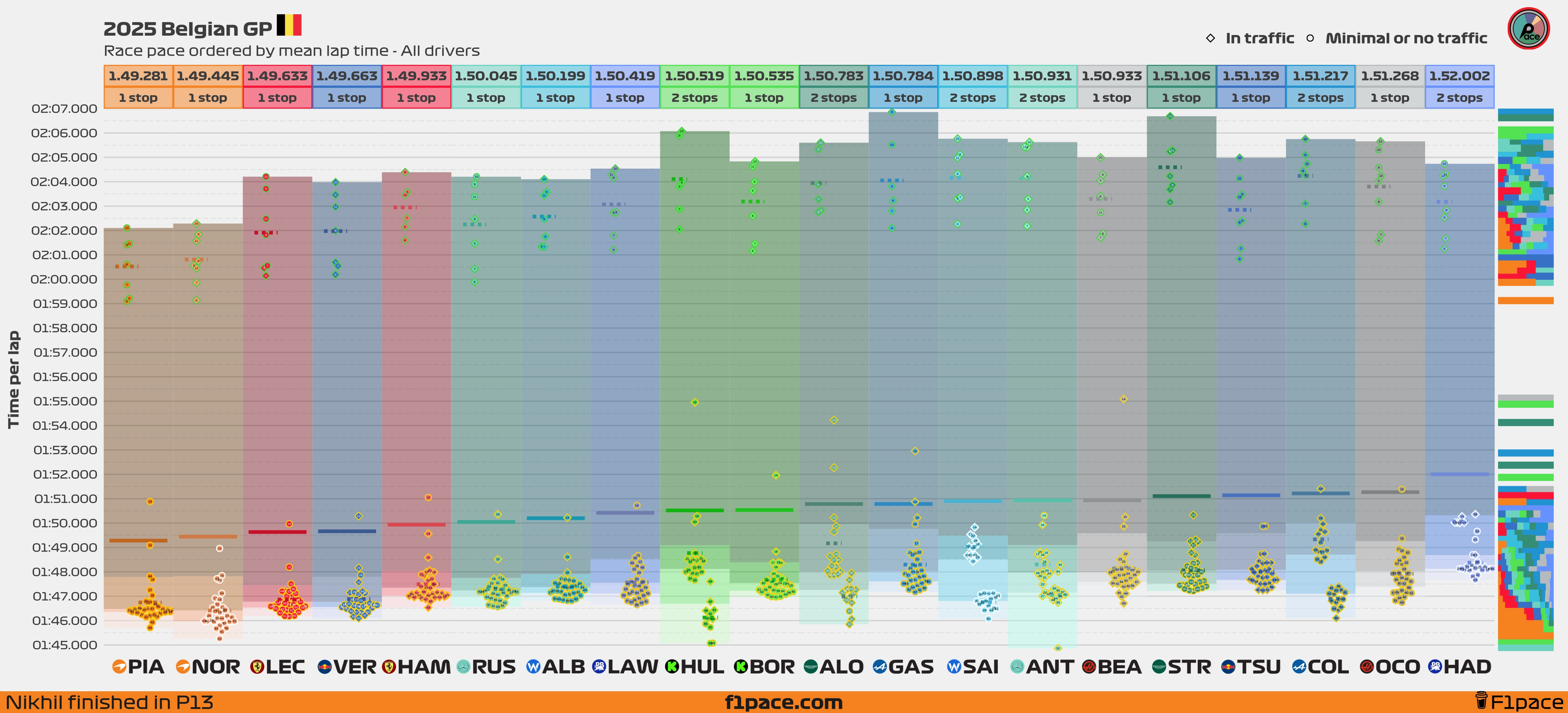Click mean lap time 1.50.419
The width and height of the screenshot is (1568, 713).
(x=625, y=76)
